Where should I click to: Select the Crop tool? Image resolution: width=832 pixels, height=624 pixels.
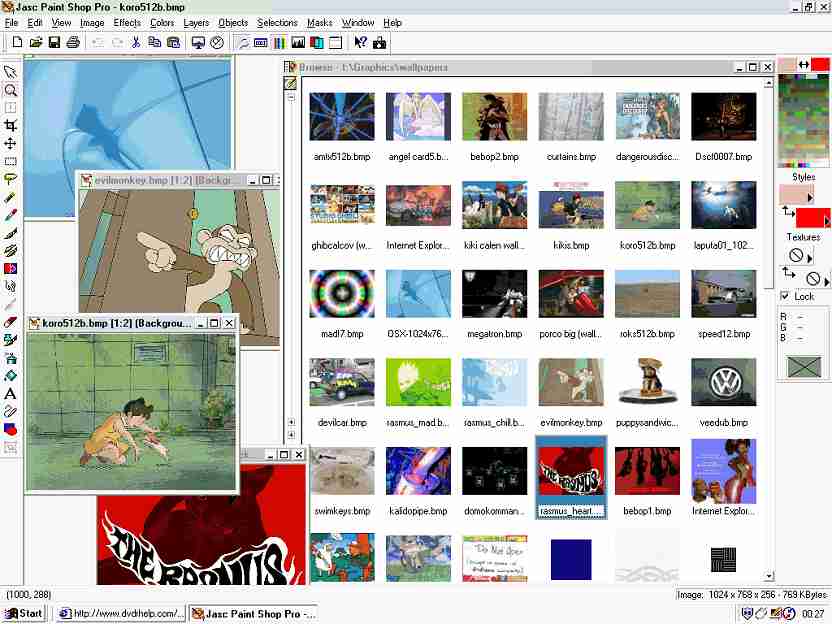point(10,125)
